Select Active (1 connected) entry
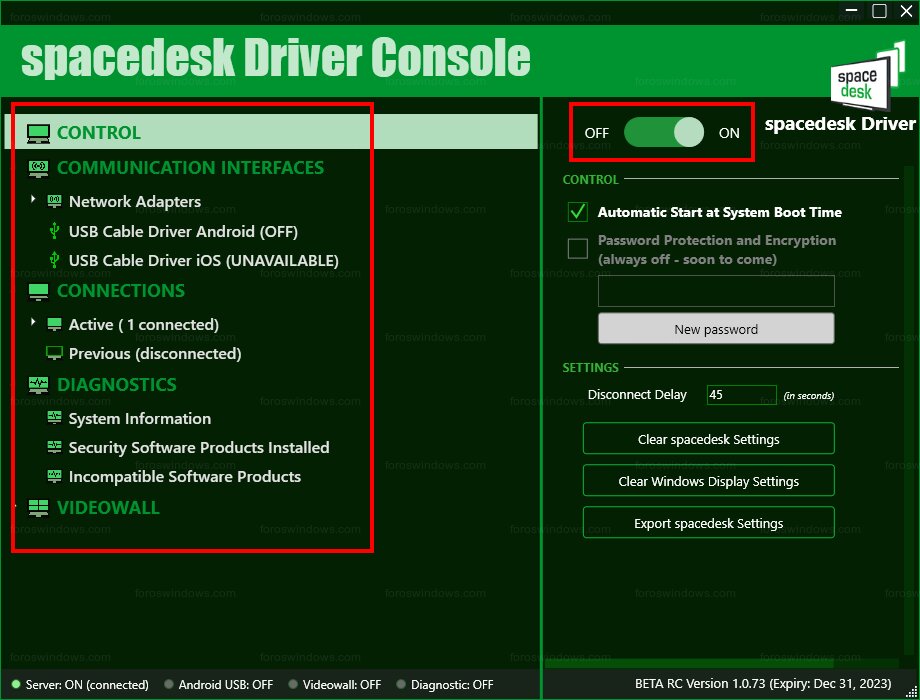This screenshot has width=920, height=700. tap(144, 324)
